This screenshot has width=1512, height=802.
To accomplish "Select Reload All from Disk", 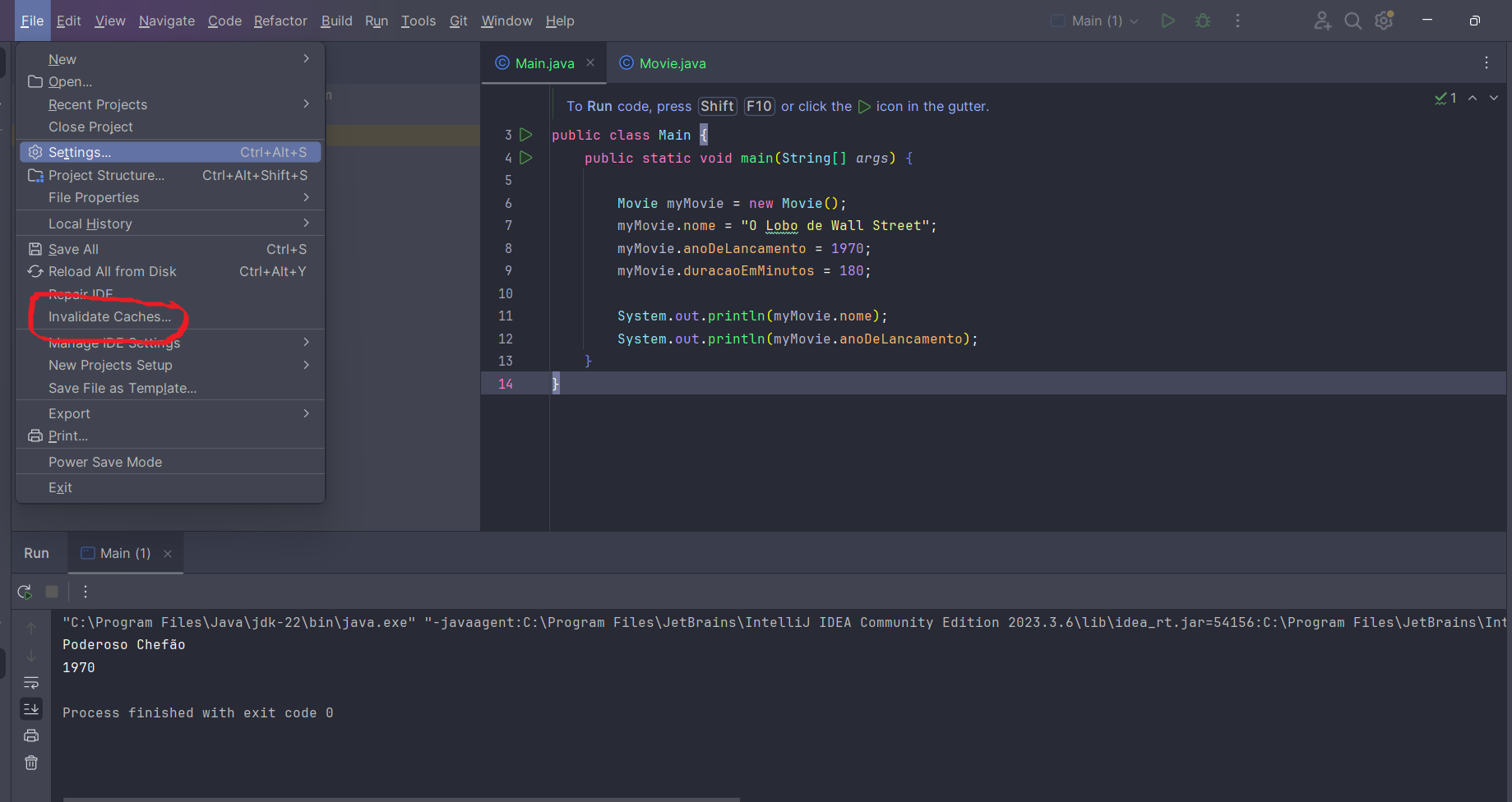I will pyautogui.click(x=170, y=271).
